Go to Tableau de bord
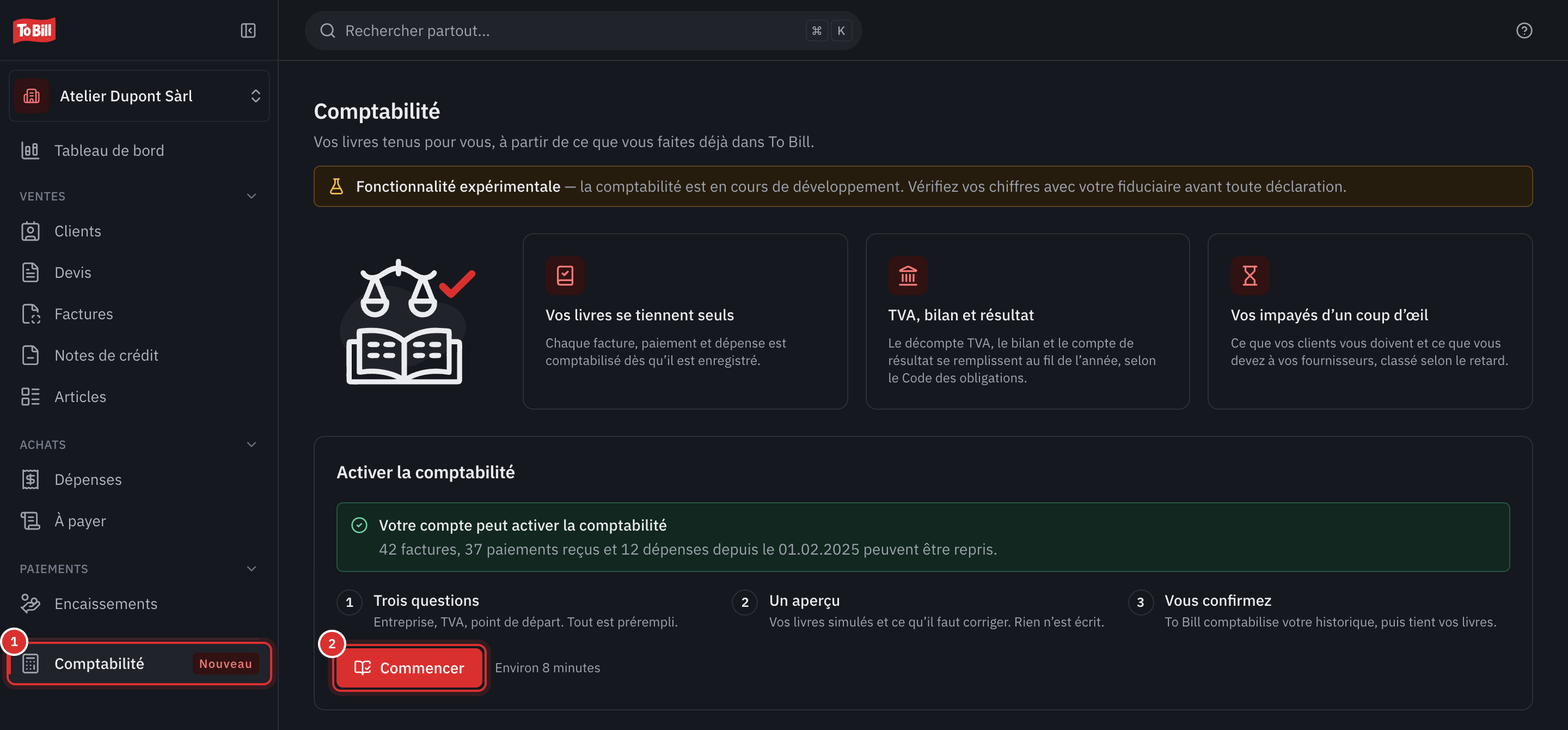This screenshot has height=730, width=1568. [139, 150]
